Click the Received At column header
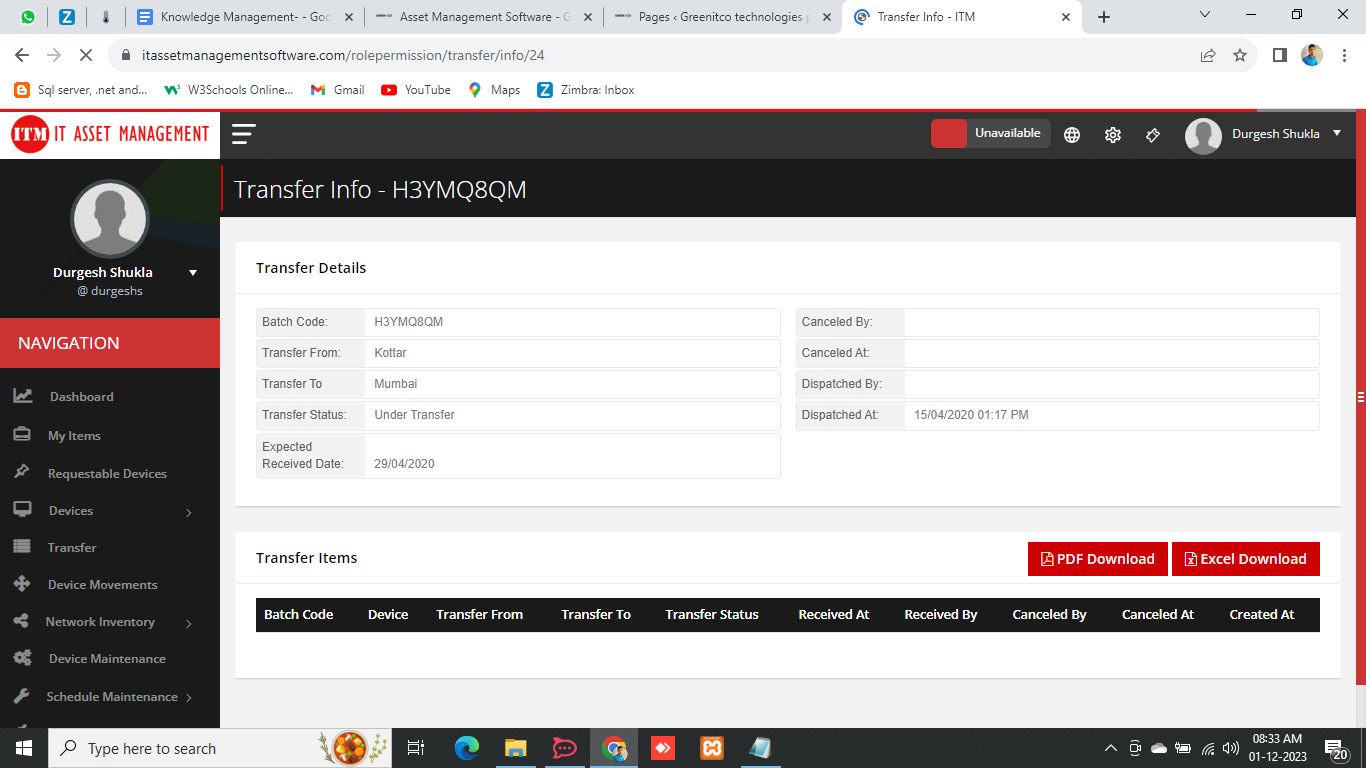The height and width of the screenshot is (768, 1366). click(834, 615)
